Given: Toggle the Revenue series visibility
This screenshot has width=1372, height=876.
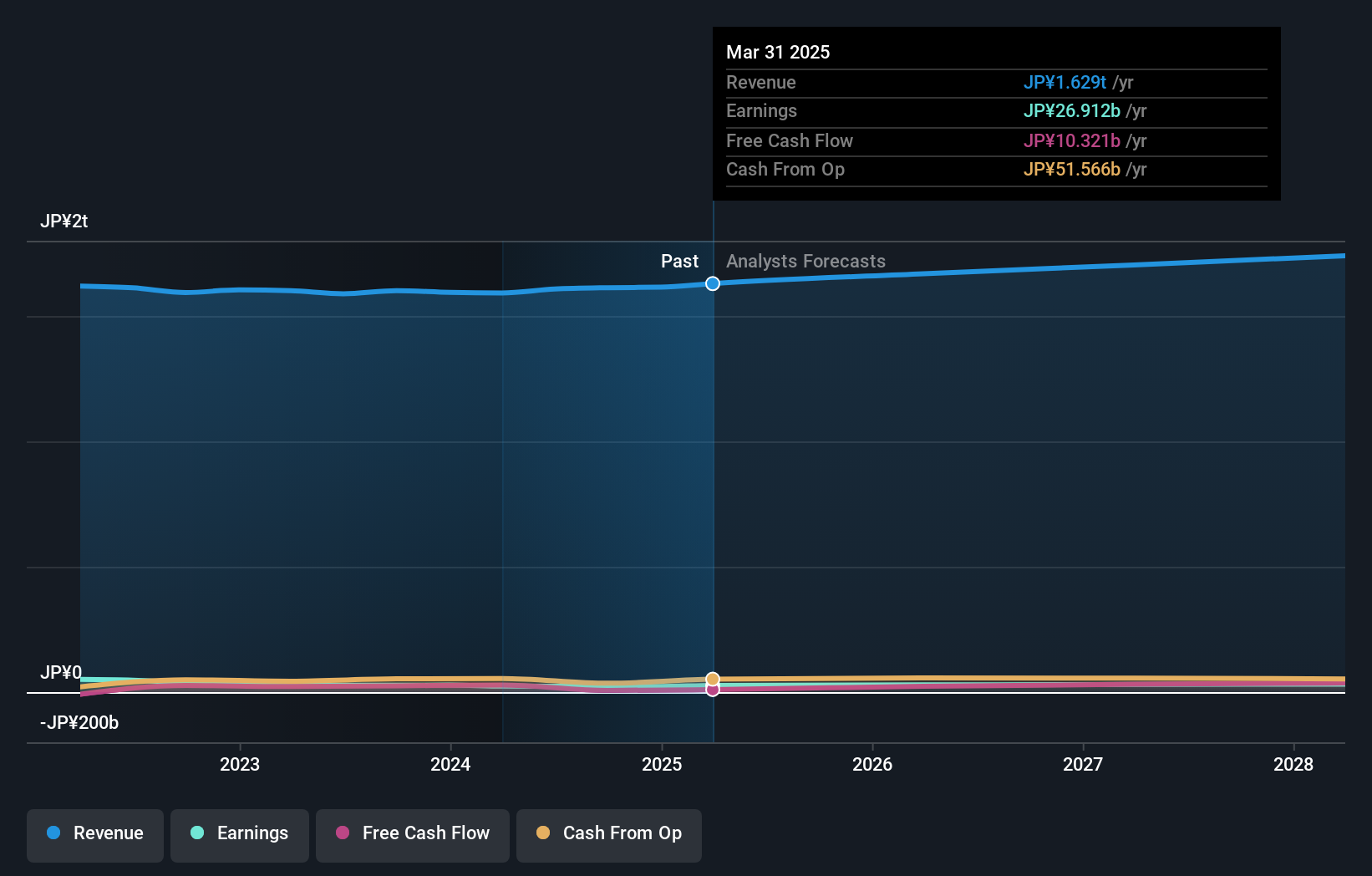Looking at the screenshot, I should (94, 833).
